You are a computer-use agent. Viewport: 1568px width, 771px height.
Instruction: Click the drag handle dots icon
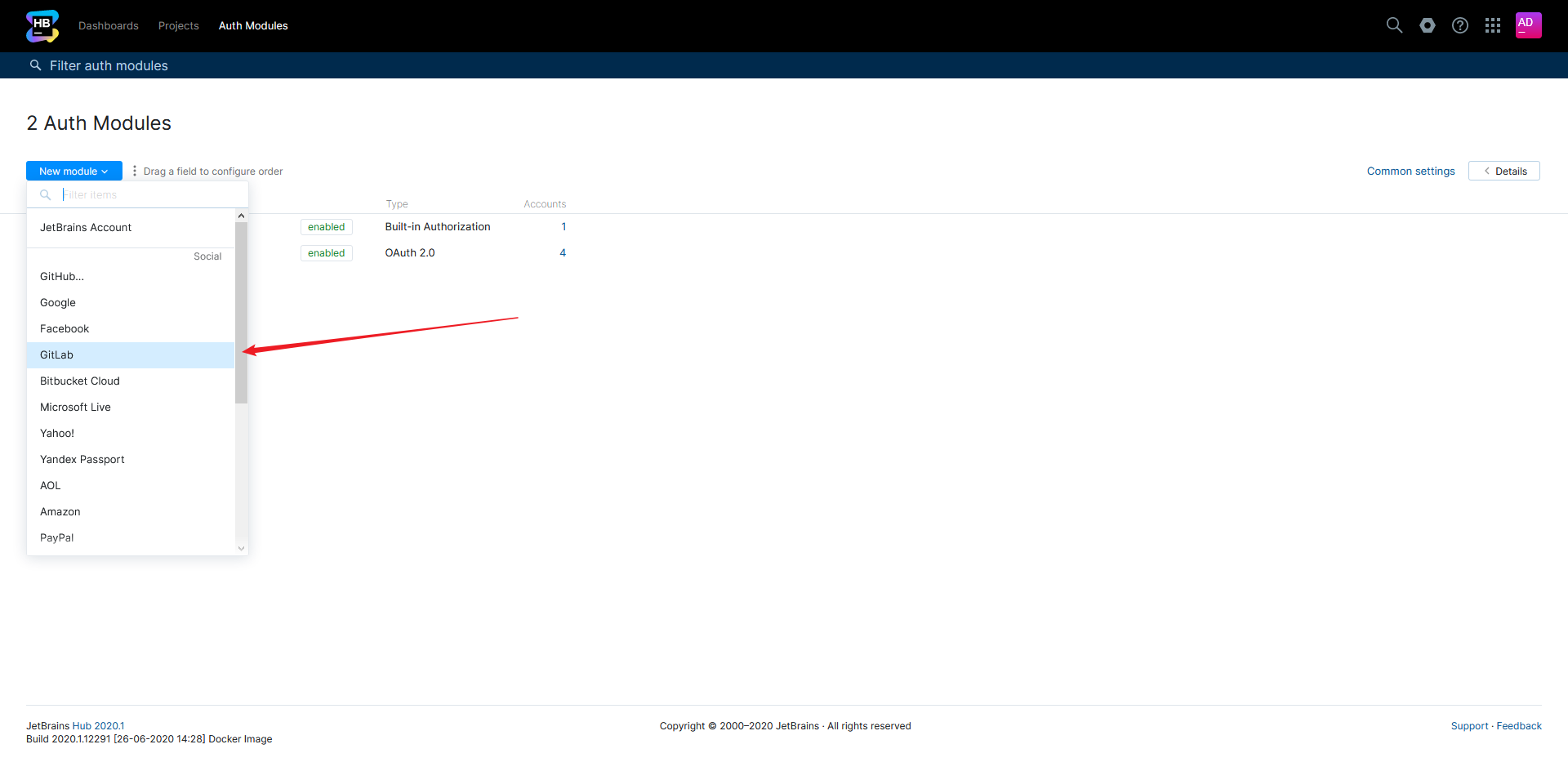tap(135, 171)
